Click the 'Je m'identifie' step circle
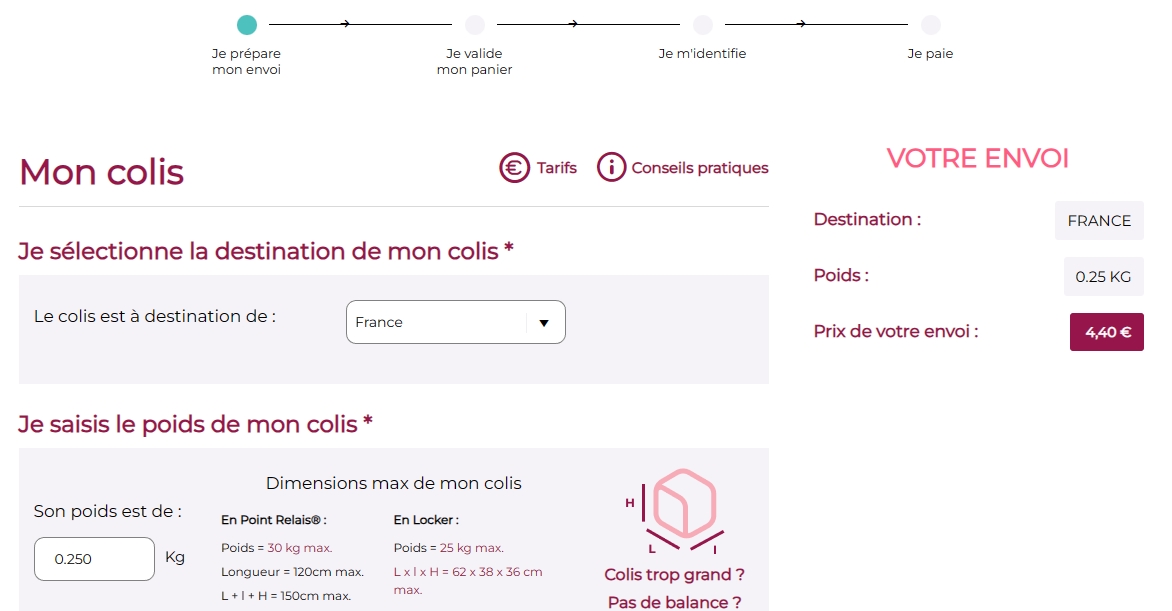1172x611 pixels. click(x=703, y=25)
